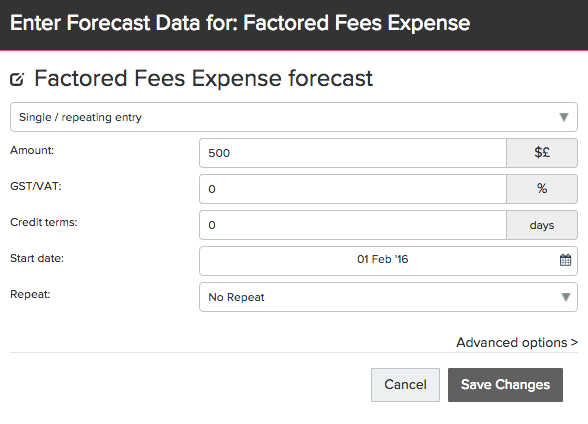Click the dialog title Enter Forecast Data
This screenshot has width=588, height=424.
pyautogui.click(x=240, y=23)
